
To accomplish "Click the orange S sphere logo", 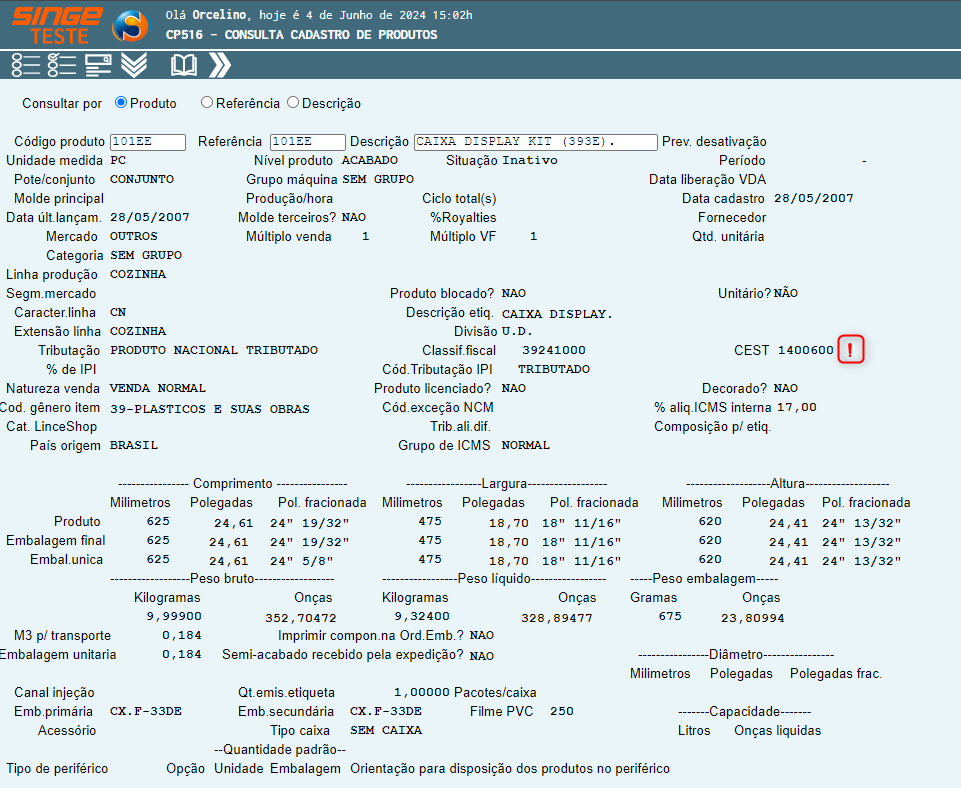I will click(x=130, y=26).
